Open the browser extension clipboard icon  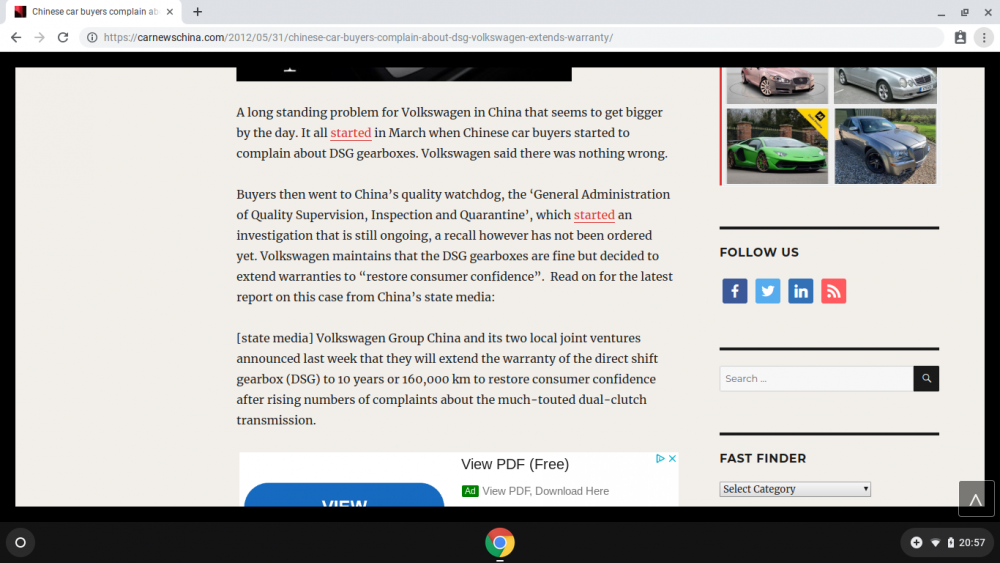960,38
